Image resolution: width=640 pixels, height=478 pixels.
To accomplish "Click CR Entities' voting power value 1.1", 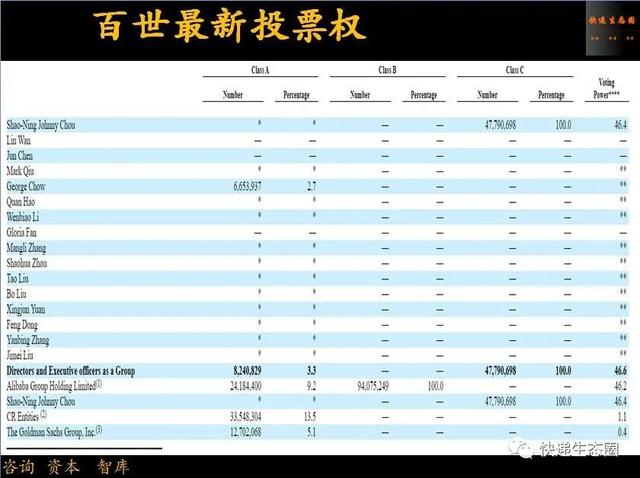I will click(x=622, y=417).
